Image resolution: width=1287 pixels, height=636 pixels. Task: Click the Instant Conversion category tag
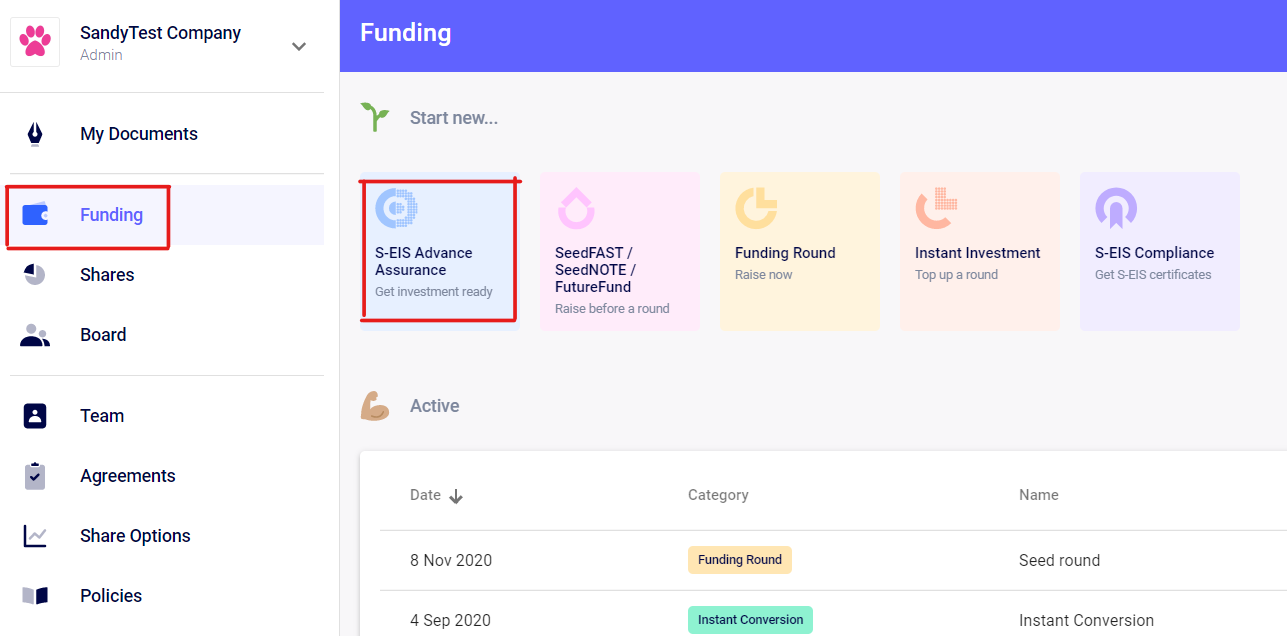coord(750,620)
